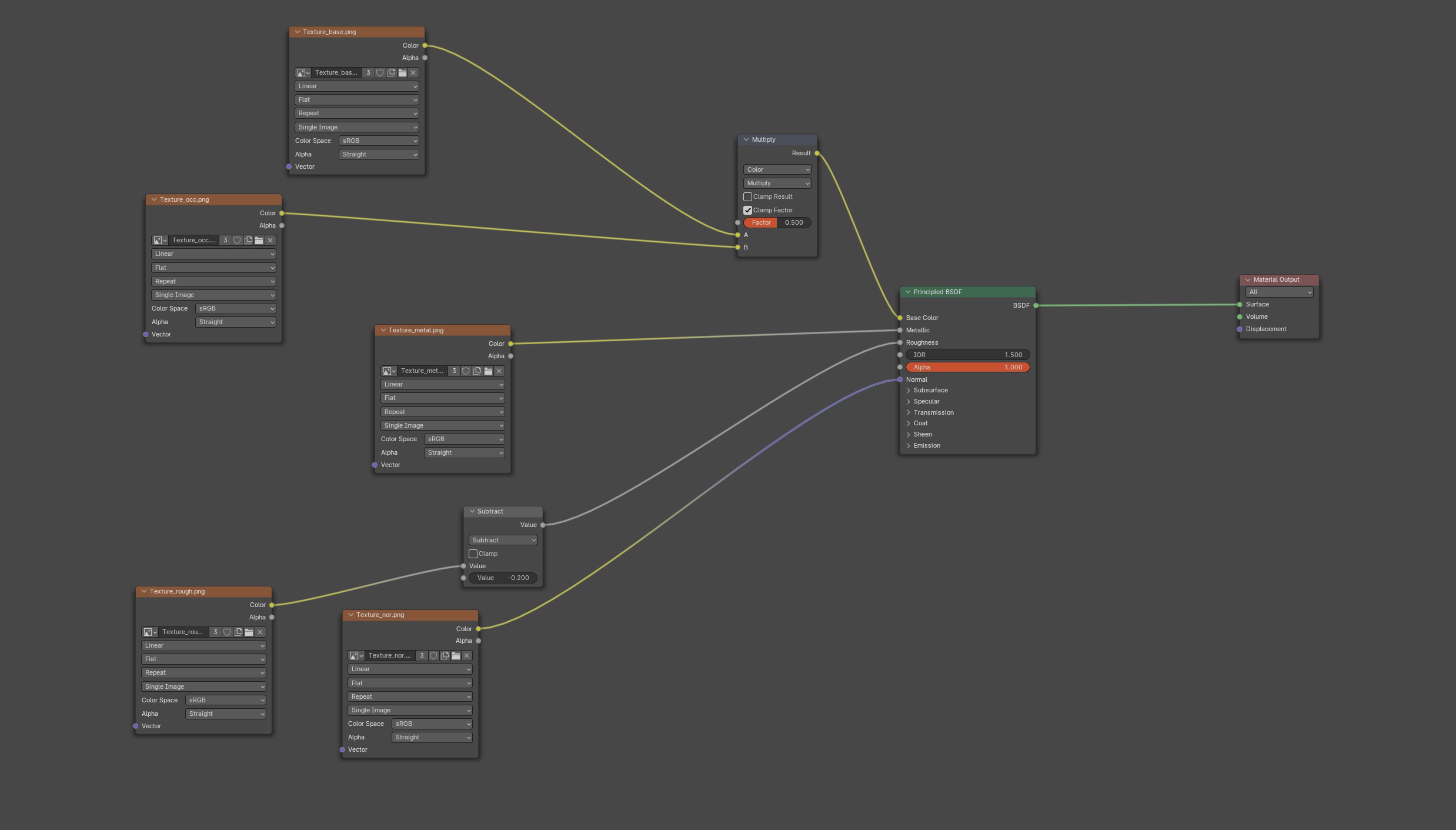
Task: Enable Clamp checkbox in Subtract node
Action: pos(473,554)
